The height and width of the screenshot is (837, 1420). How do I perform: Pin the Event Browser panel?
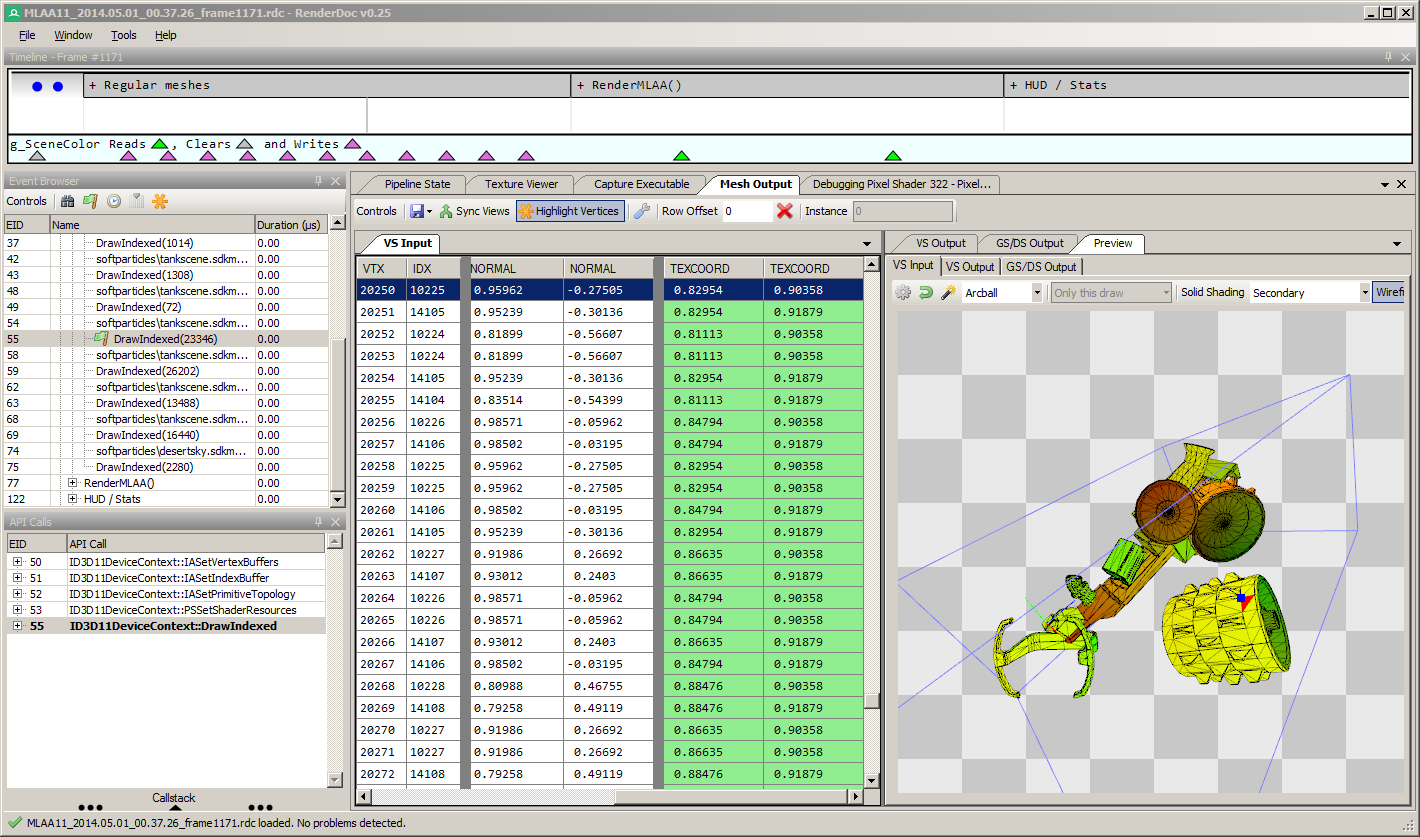point(319,181)
